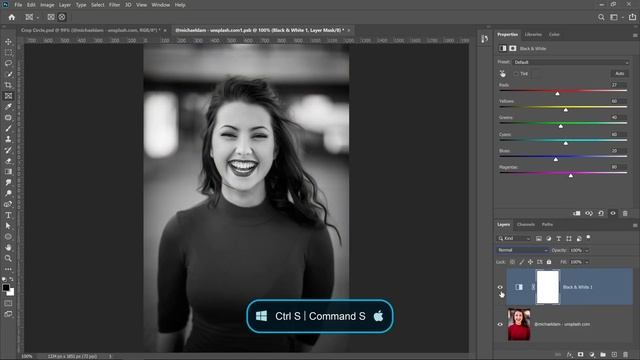
Task: Open the Normal blend mode dropdown
Action: (x=522, y=250)
